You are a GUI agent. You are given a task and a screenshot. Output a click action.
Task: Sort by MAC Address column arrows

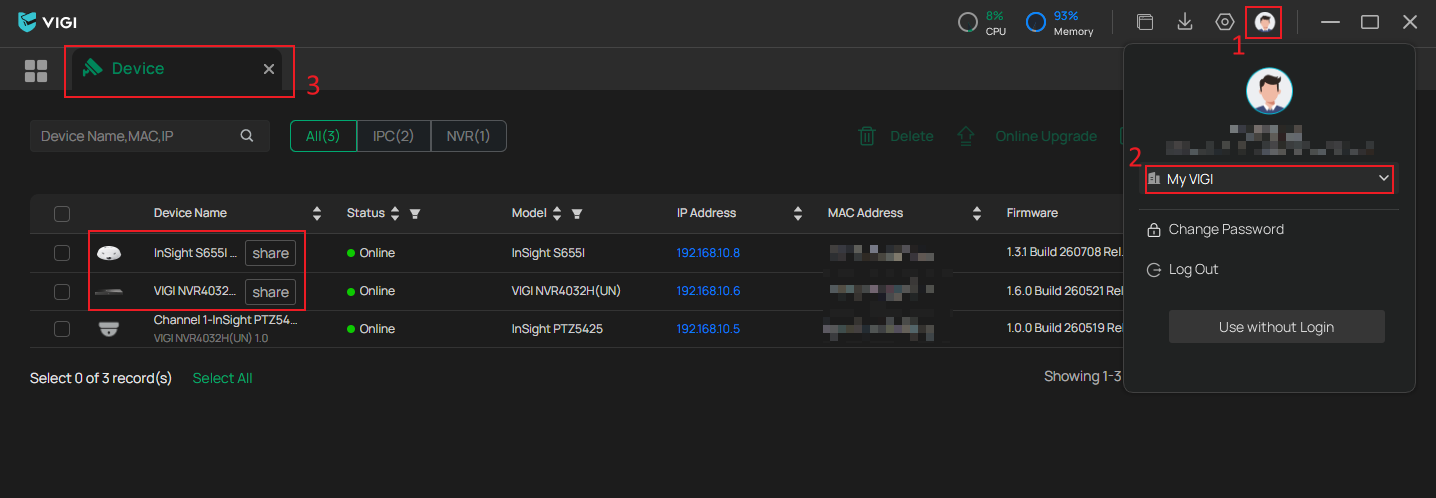click(x=977, y=213)
